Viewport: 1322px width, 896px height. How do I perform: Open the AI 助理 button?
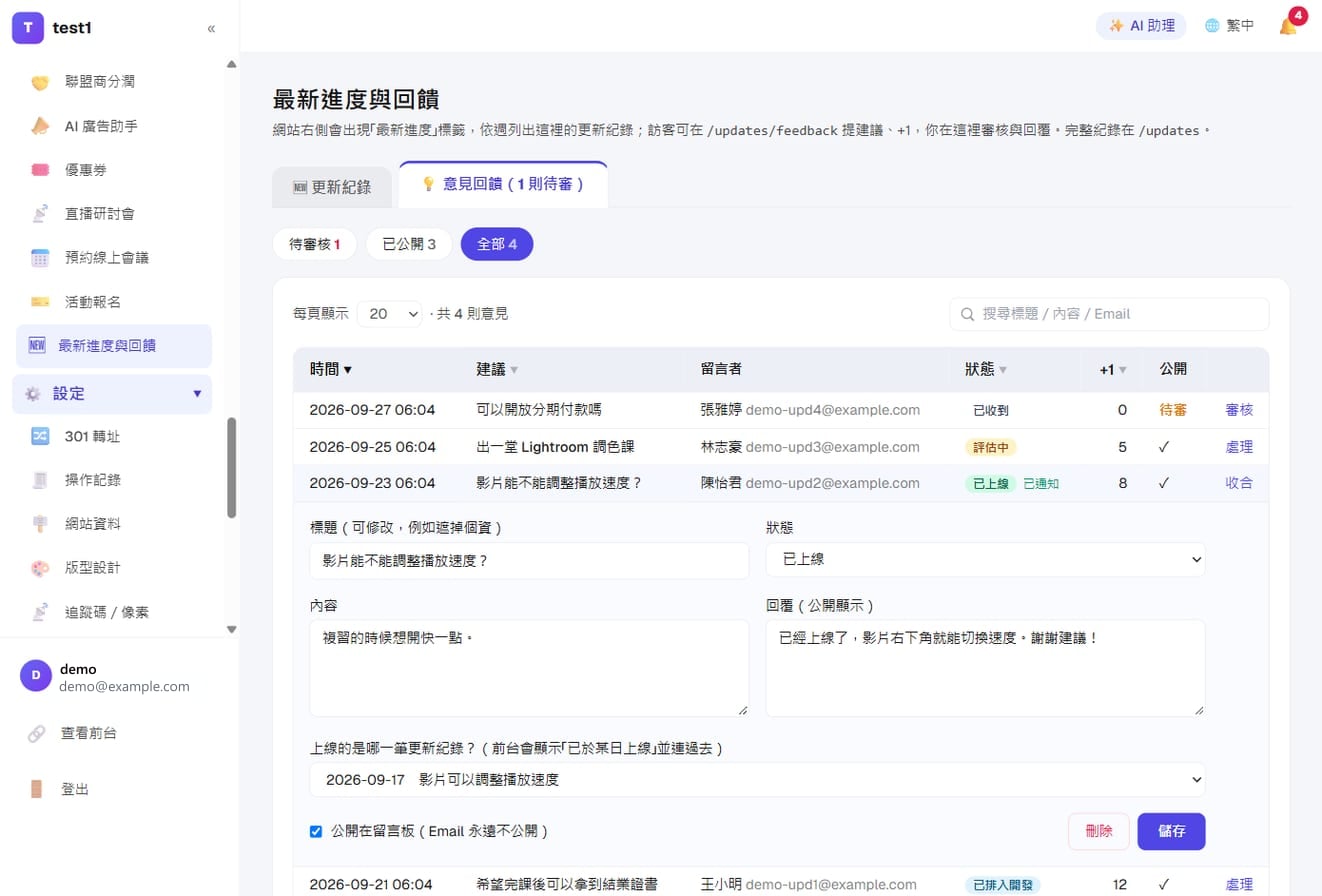coord(1141,26)
